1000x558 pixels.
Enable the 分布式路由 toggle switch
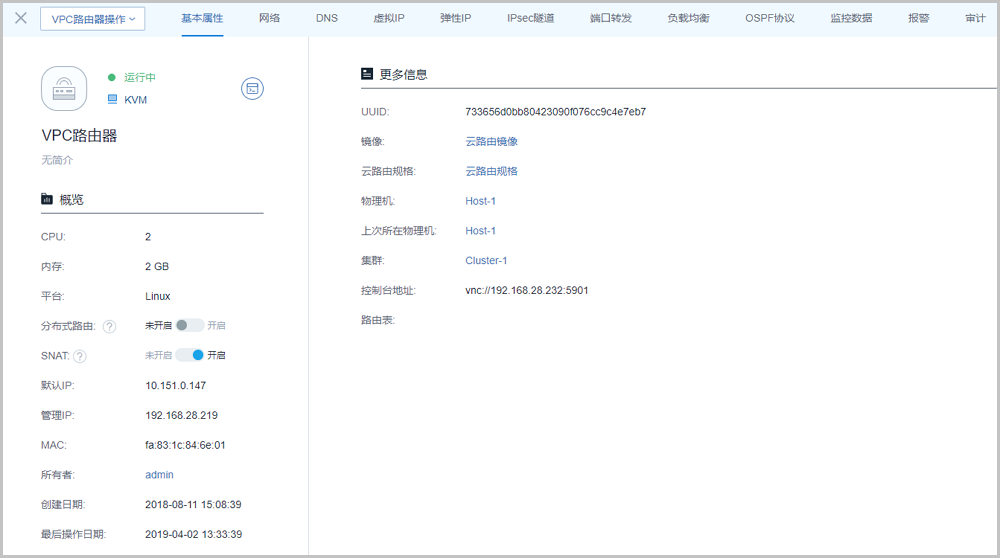189,325
